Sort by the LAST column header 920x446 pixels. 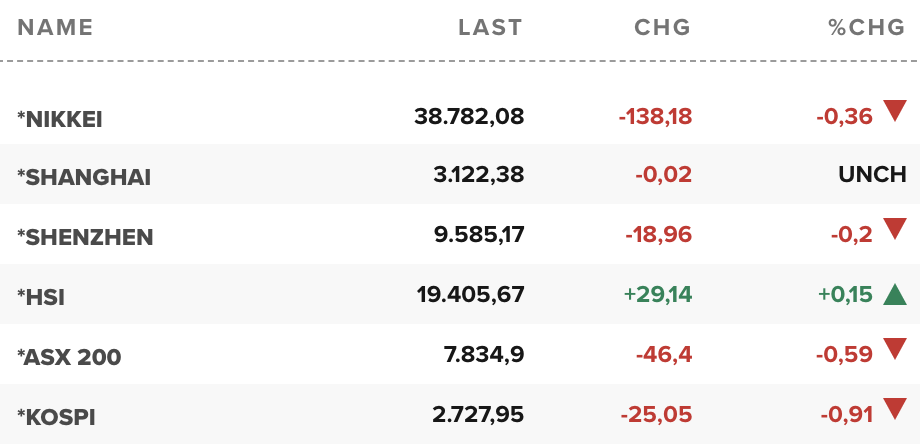point(491,28)
